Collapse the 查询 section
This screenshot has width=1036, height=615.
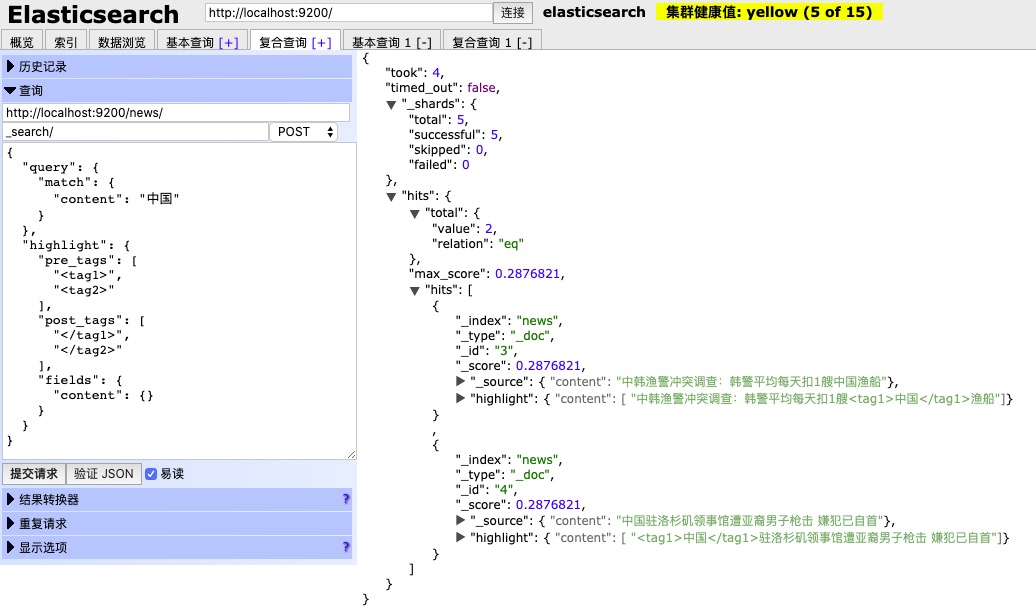pyautogui.click(x=177, y=90)
